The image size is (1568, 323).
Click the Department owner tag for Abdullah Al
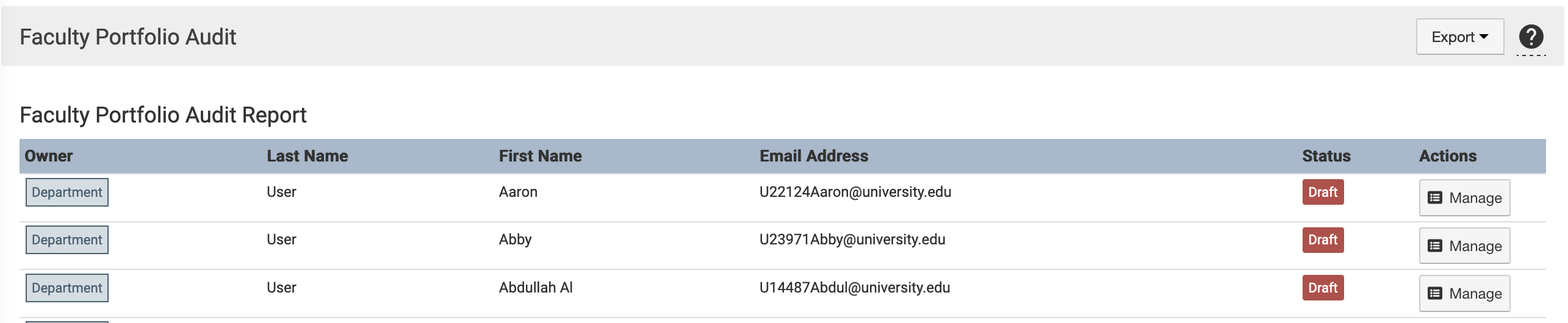coord(67,288)
